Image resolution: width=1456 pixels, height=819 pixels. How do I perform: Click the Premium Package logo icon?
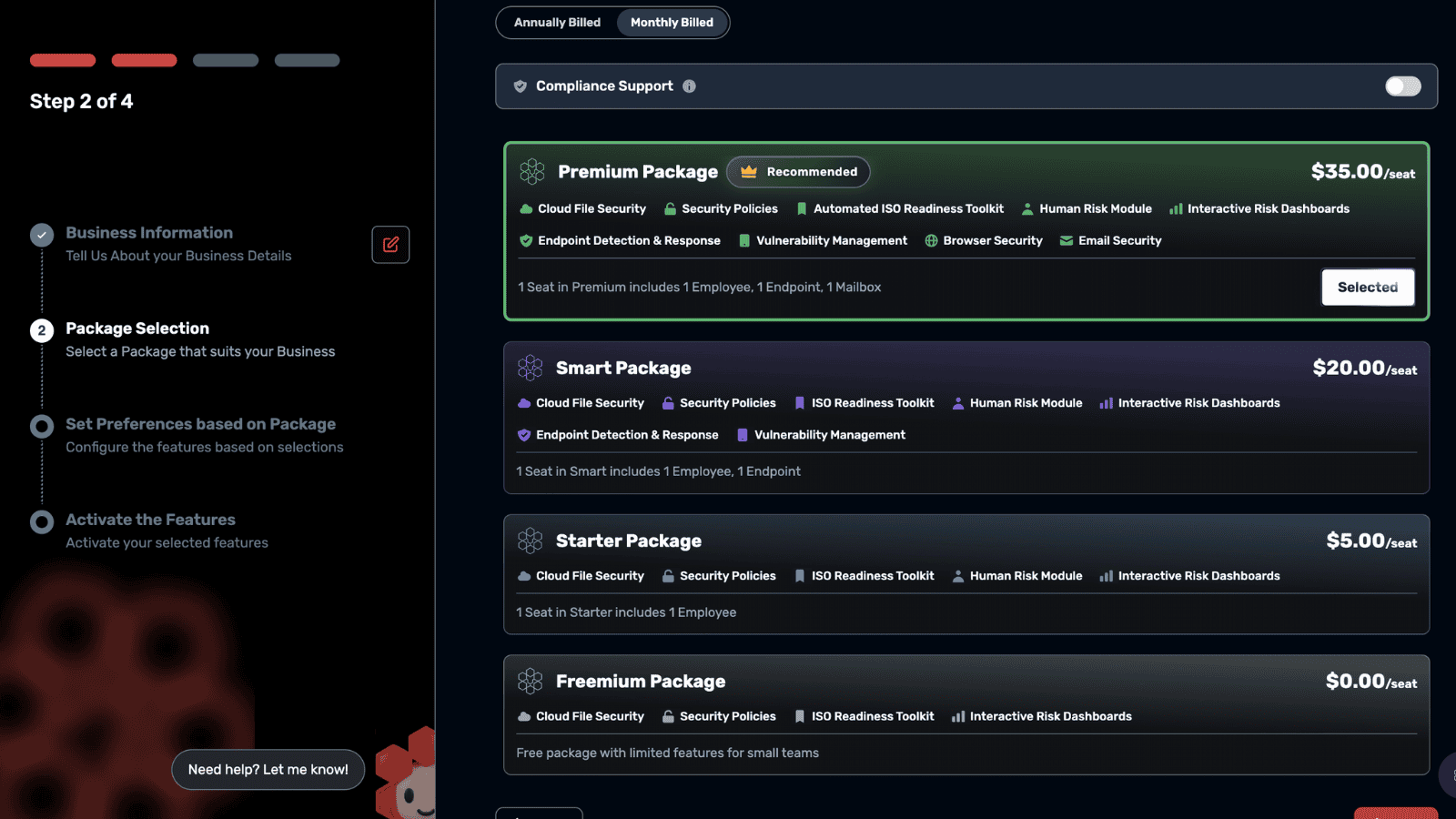click(532, 171)
